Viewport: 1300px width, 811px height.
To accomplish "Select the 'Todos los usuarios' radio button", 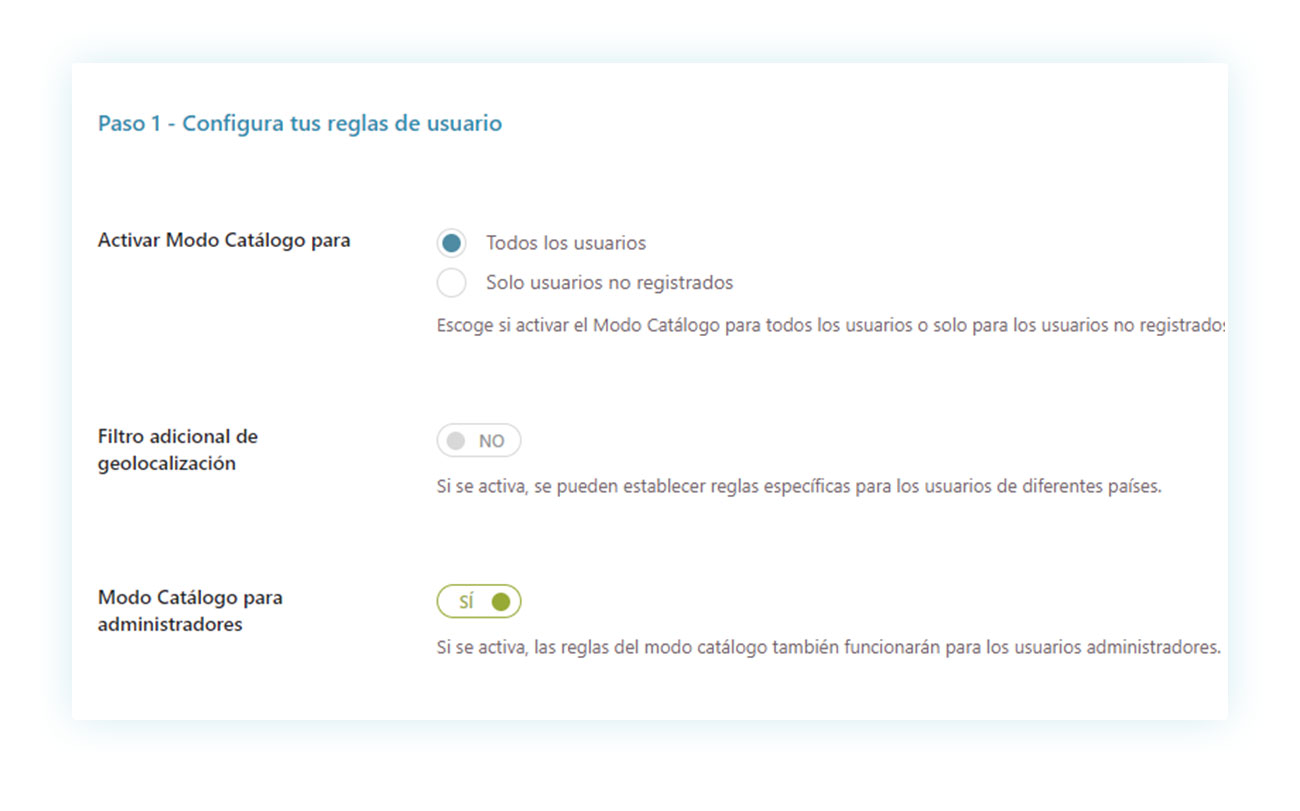I will [451, 243].
